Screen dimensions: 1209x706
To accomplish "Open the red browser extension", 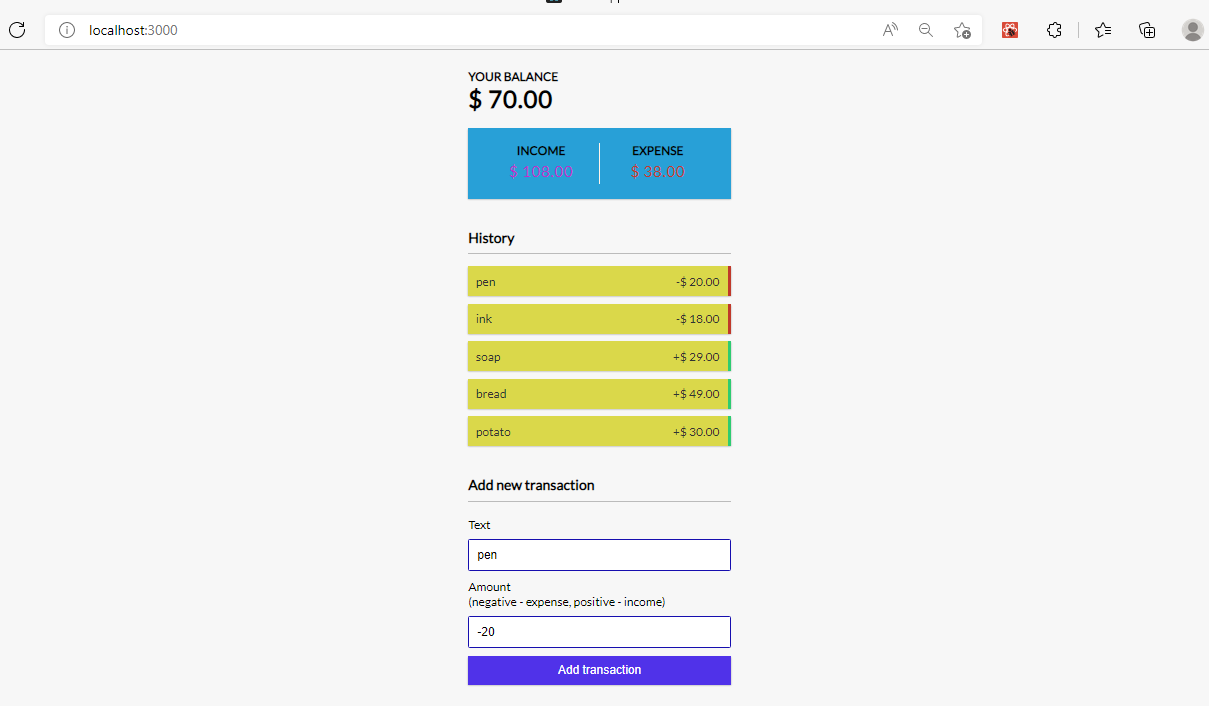I will pyautogui.click(x=1009, y=30).
